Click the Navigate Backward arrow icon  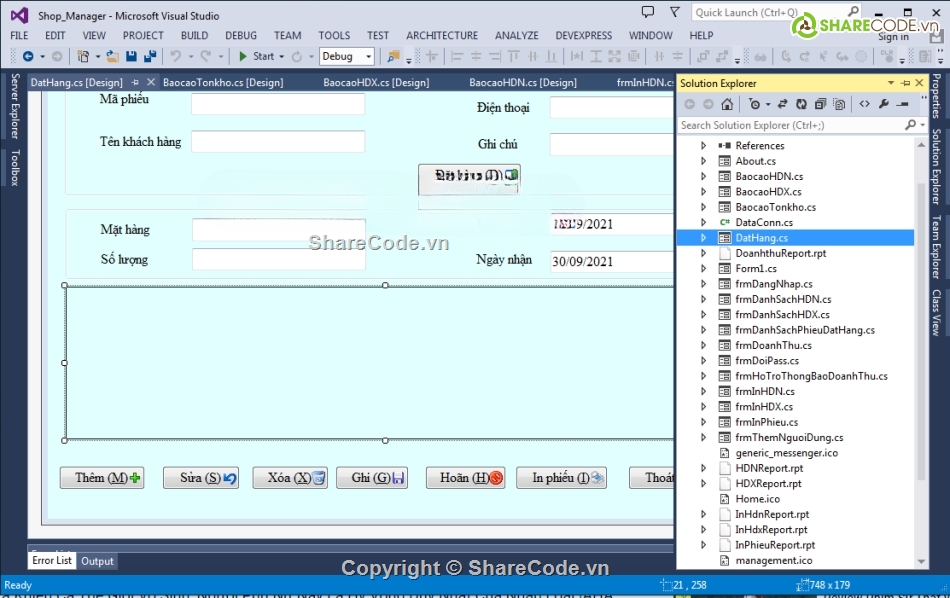pyautogui.click(x=28, y=56)
